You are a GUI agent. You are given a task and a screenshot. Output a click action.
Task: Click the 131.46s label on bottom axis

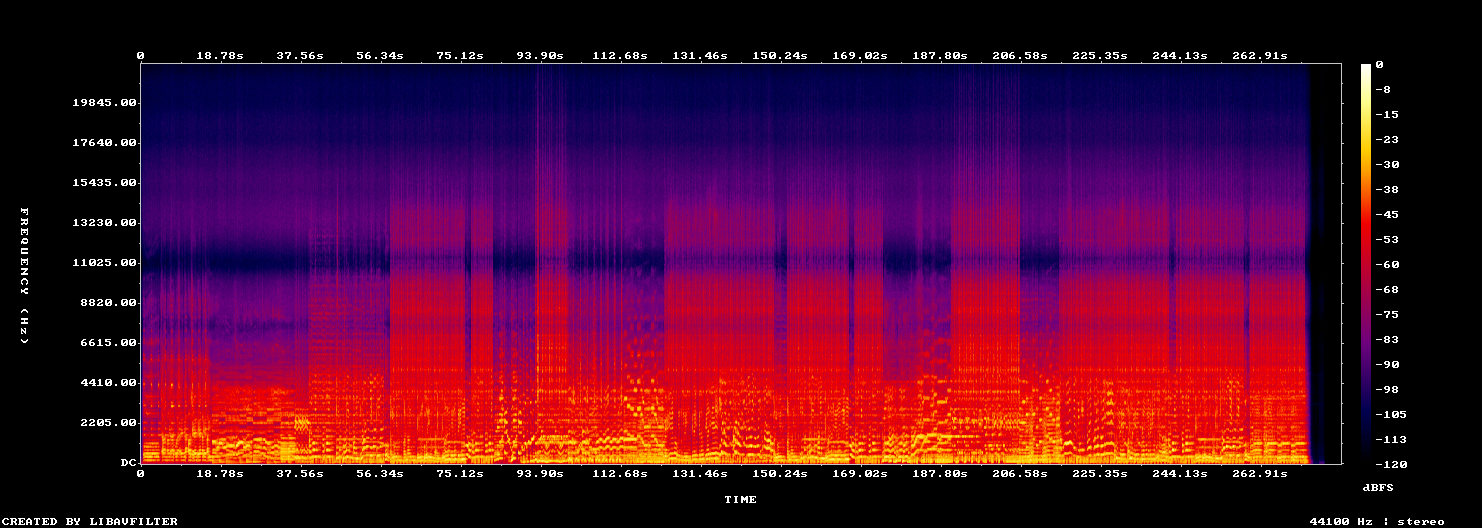click(699, 473)
